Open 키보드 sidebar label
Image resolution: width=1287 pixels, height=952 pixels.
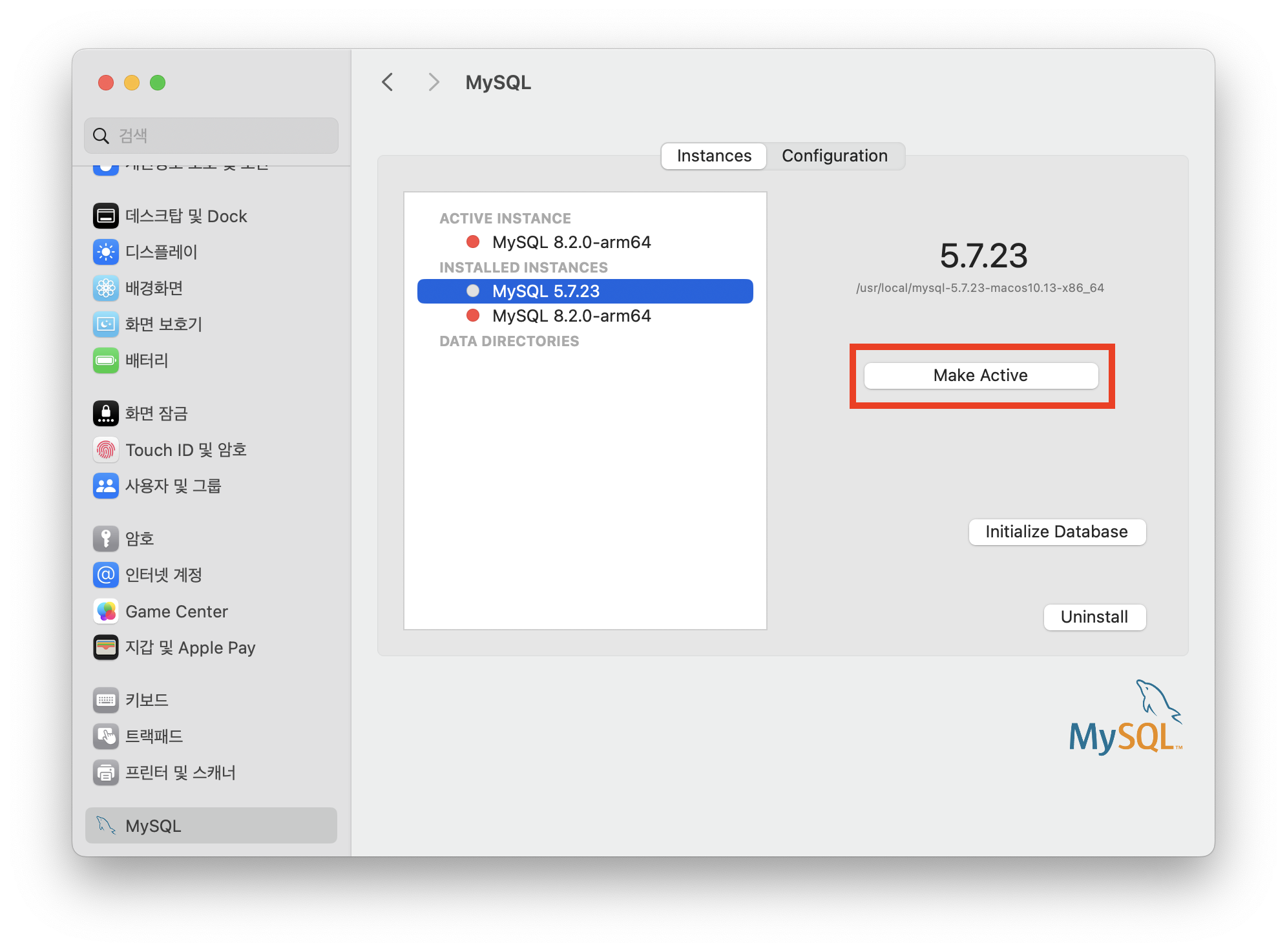tap(147, 700)
